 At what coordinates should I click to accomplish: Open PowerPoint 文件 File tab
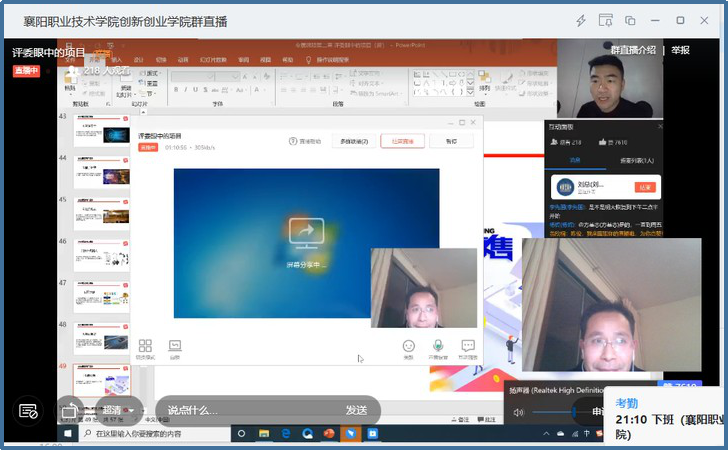[x=70, y=60]
